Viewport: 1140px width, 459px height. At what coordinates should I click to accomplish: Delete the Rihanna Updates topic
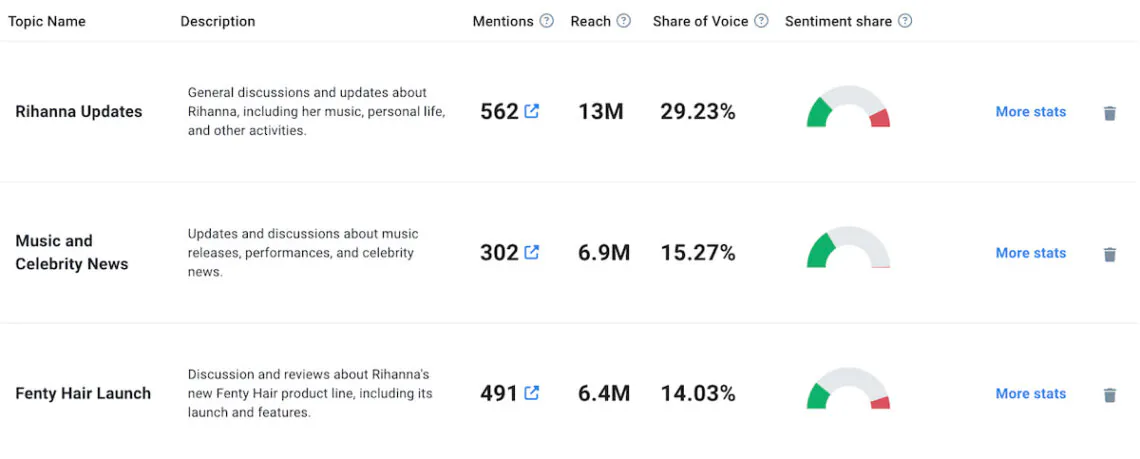(x=1109, y=113)
